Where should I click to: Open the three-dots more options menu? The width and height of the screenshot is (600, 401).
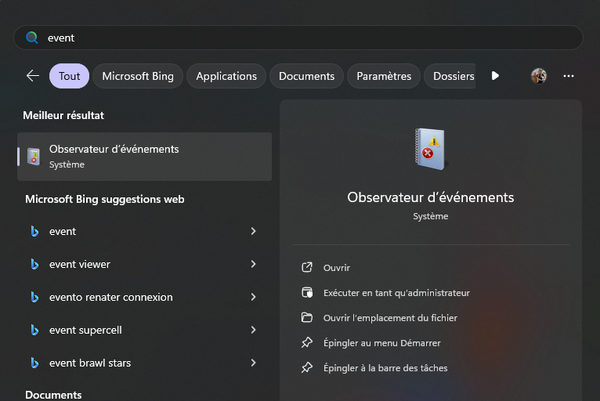[568, 76]
